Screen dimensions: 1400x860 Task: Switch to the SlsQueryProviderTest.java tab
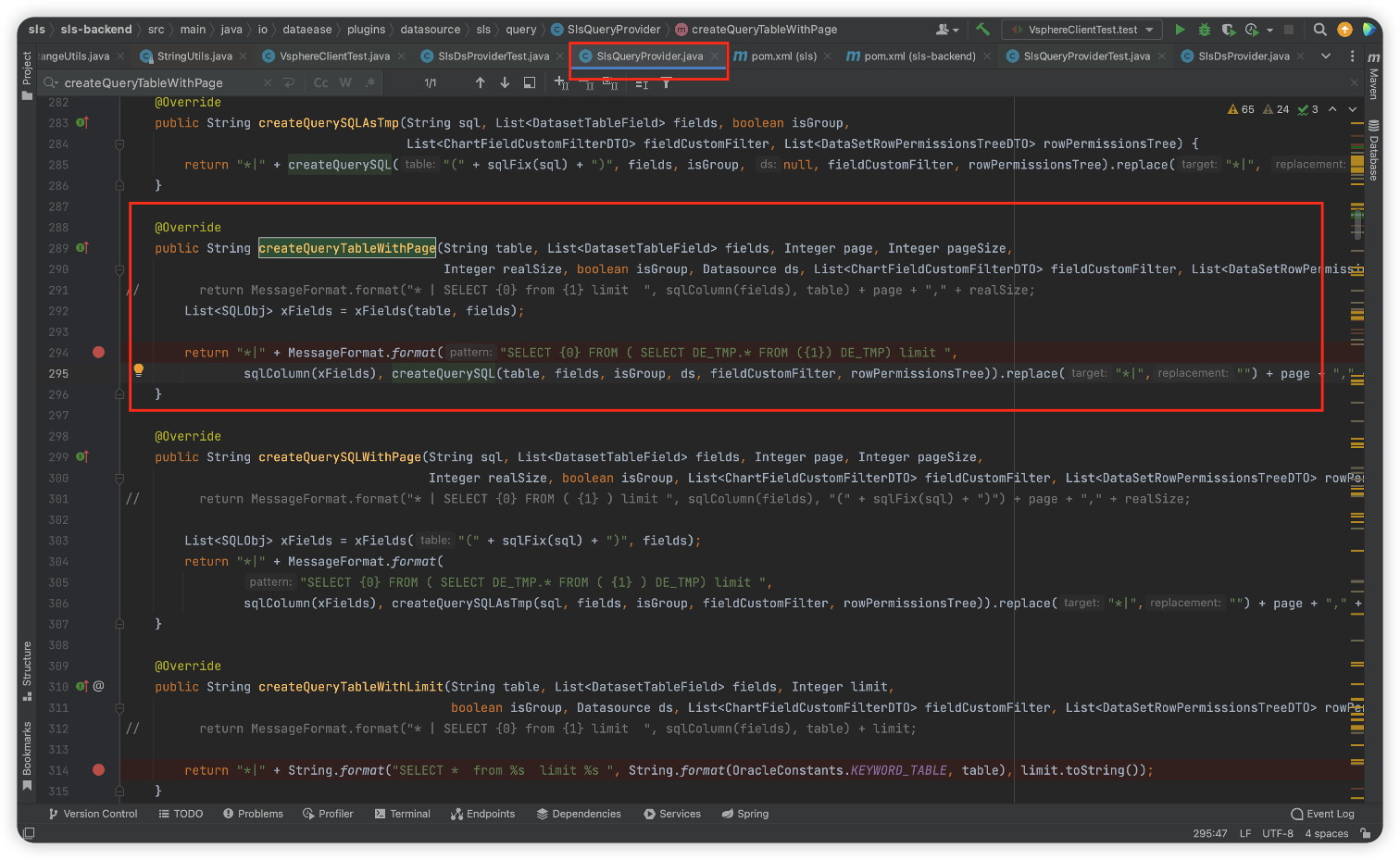[x=1086, y=56]
